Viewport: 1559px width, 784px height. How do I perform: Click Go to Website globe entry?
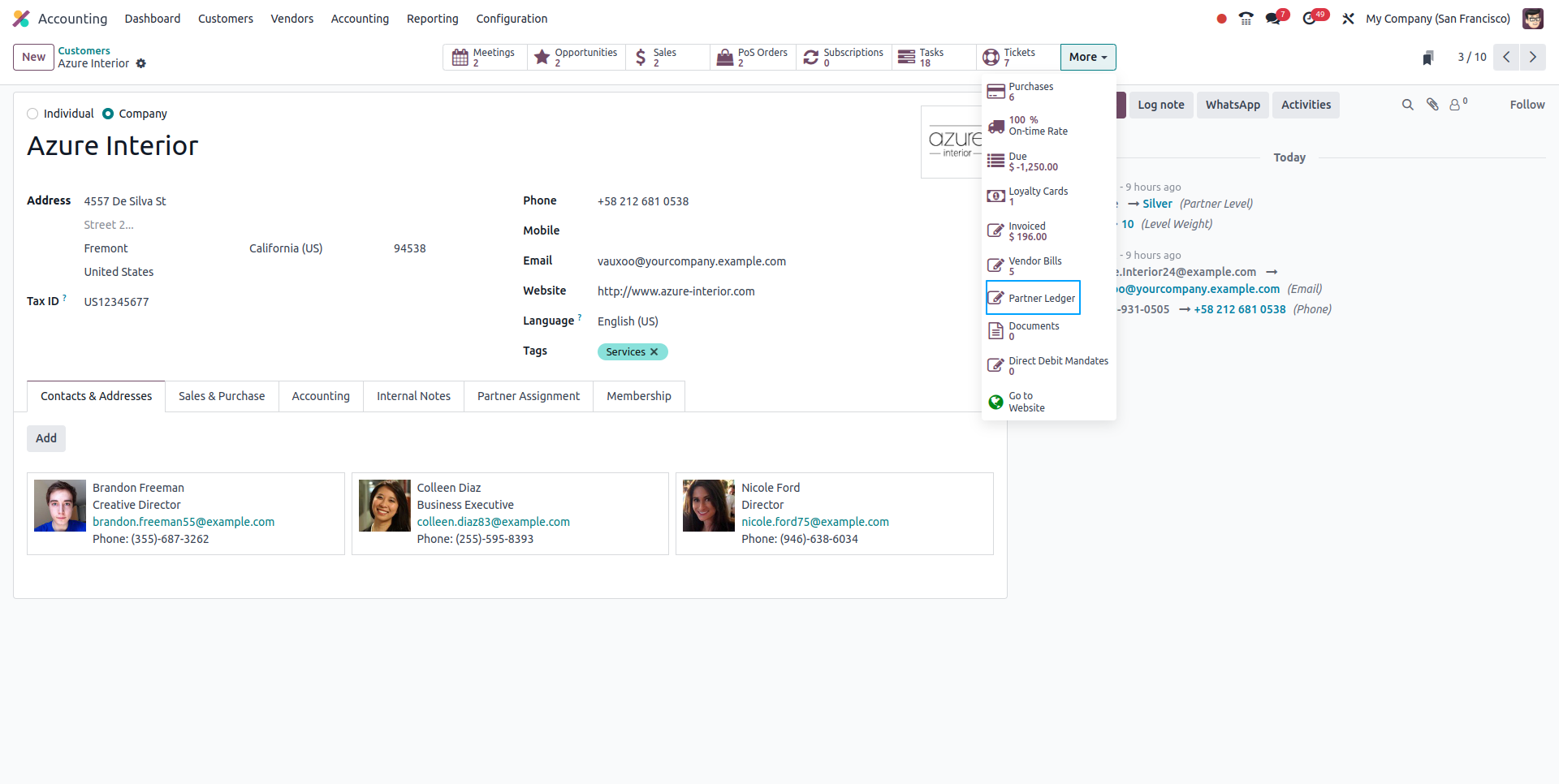(1048, 402)
